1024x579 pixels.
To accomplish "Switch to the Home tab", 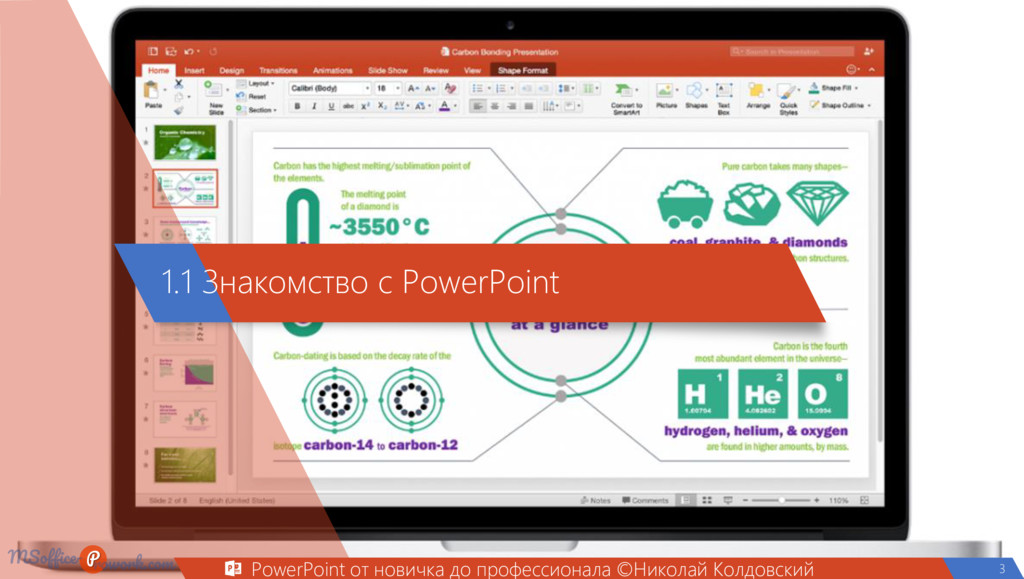I will tap(158, 70).
